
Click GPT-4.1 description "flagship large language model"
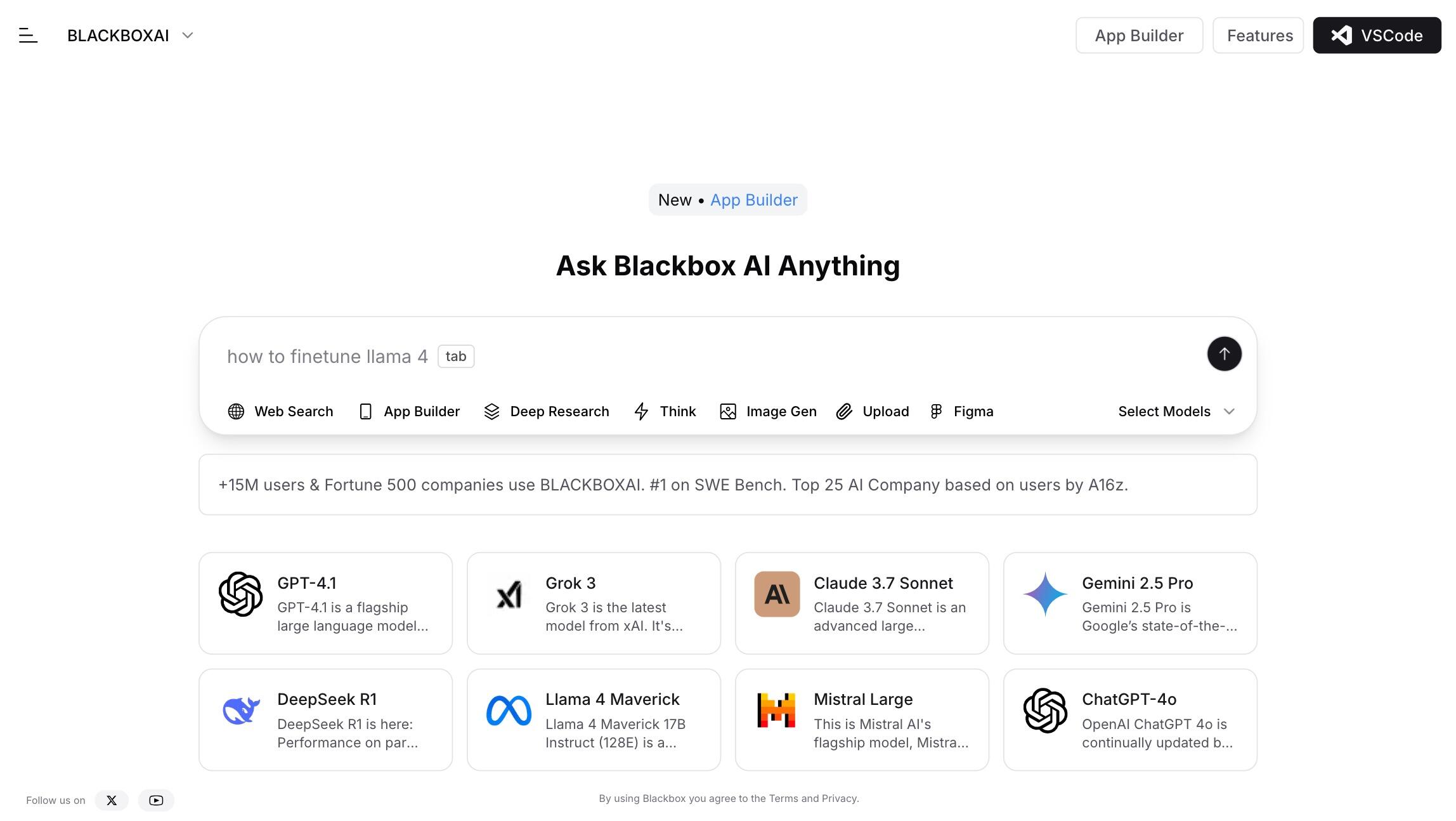pos(353,617)
